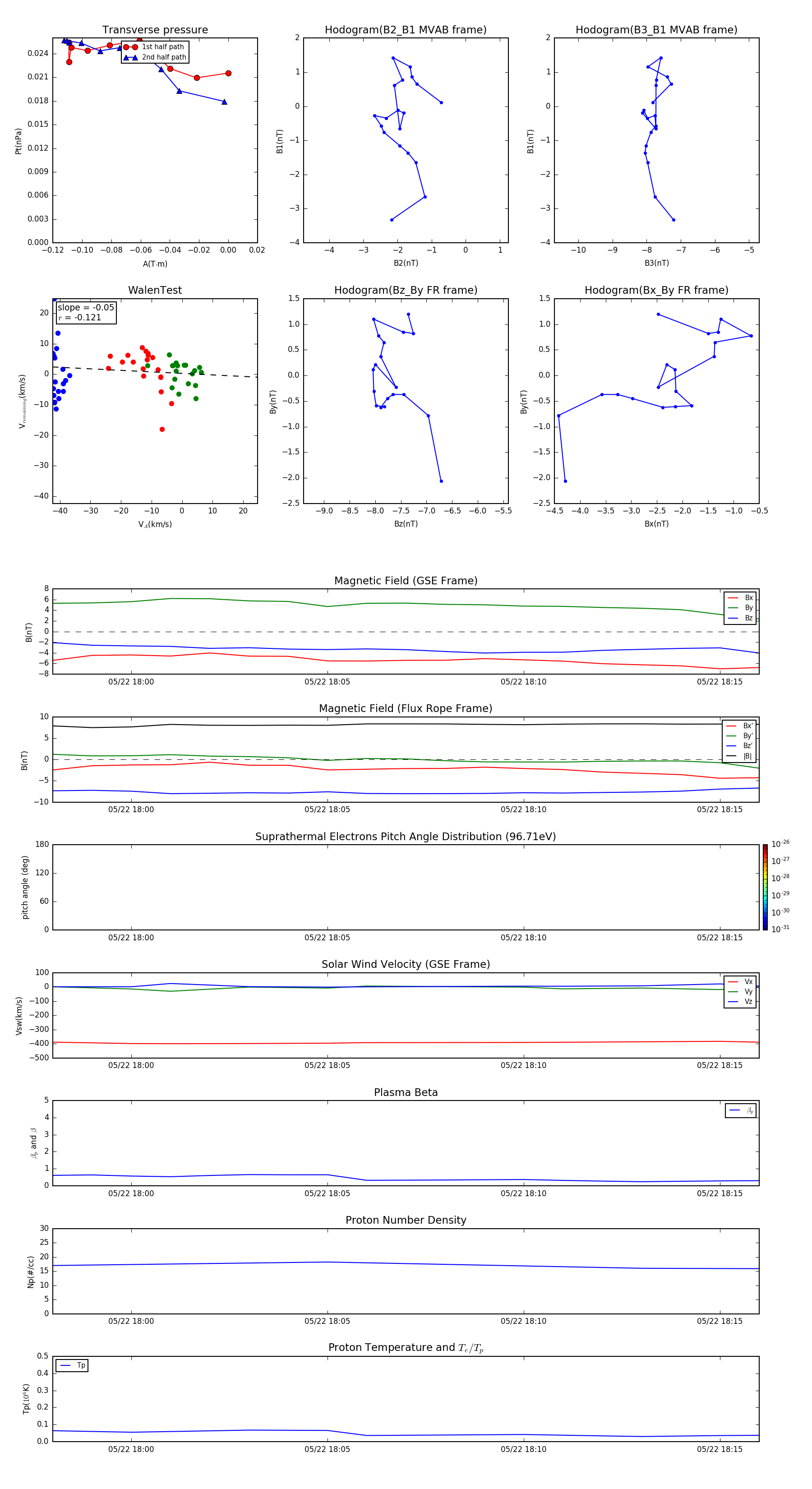The height and width of the screenshot is (1489, 812).
Task: Click the red Vx line in Solar Wind plot
Action: [x=406, y=1043]
